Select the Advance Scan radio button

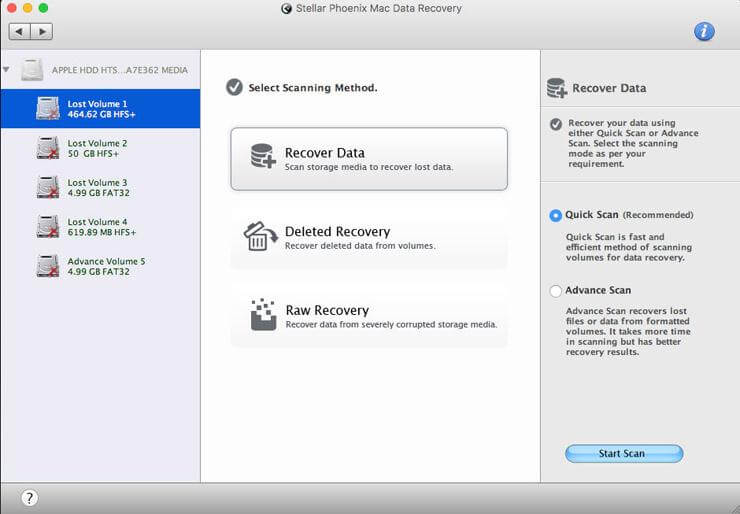[555, 291]
